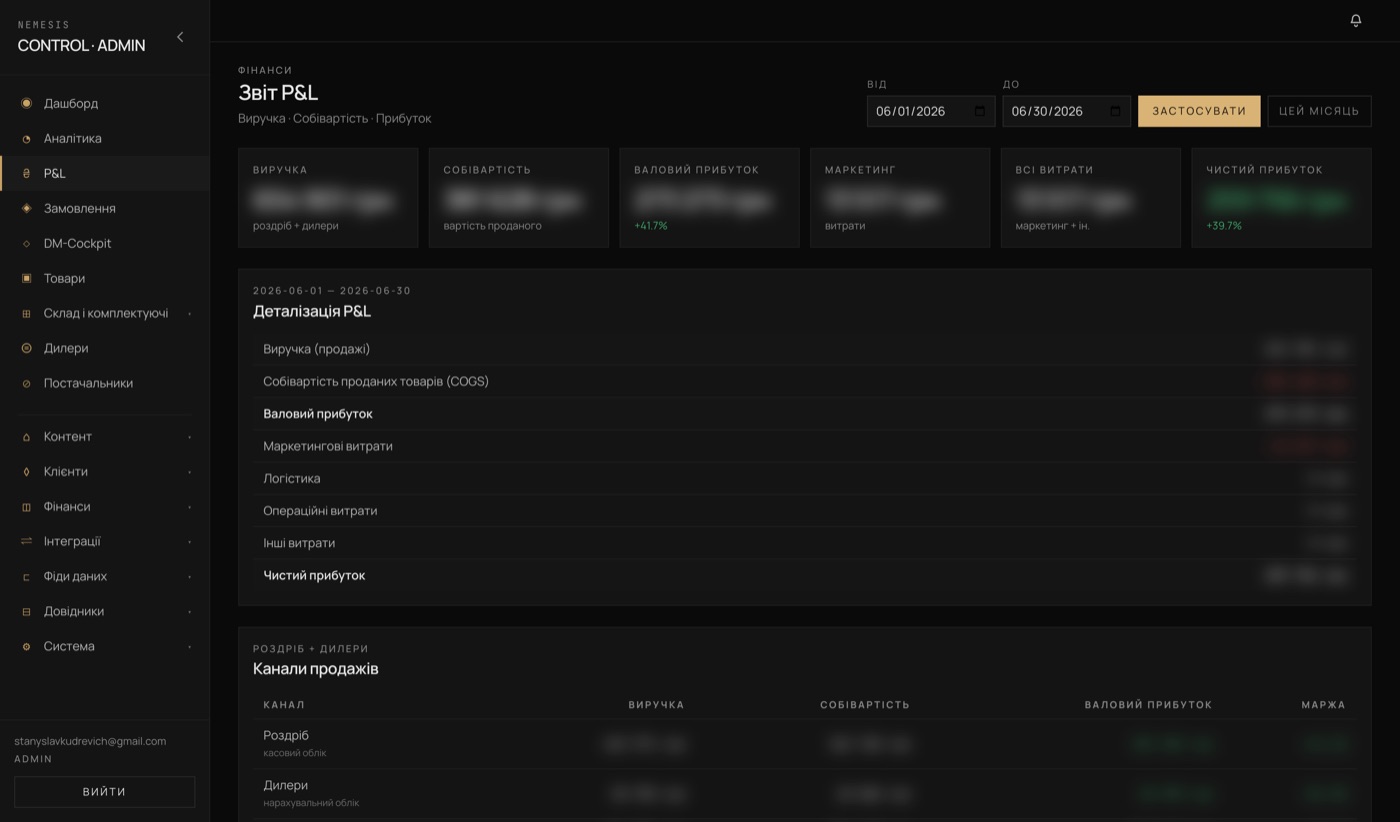1400x822 pixels.
Task: Select the P&L menu item
Action: click(105, 173)
